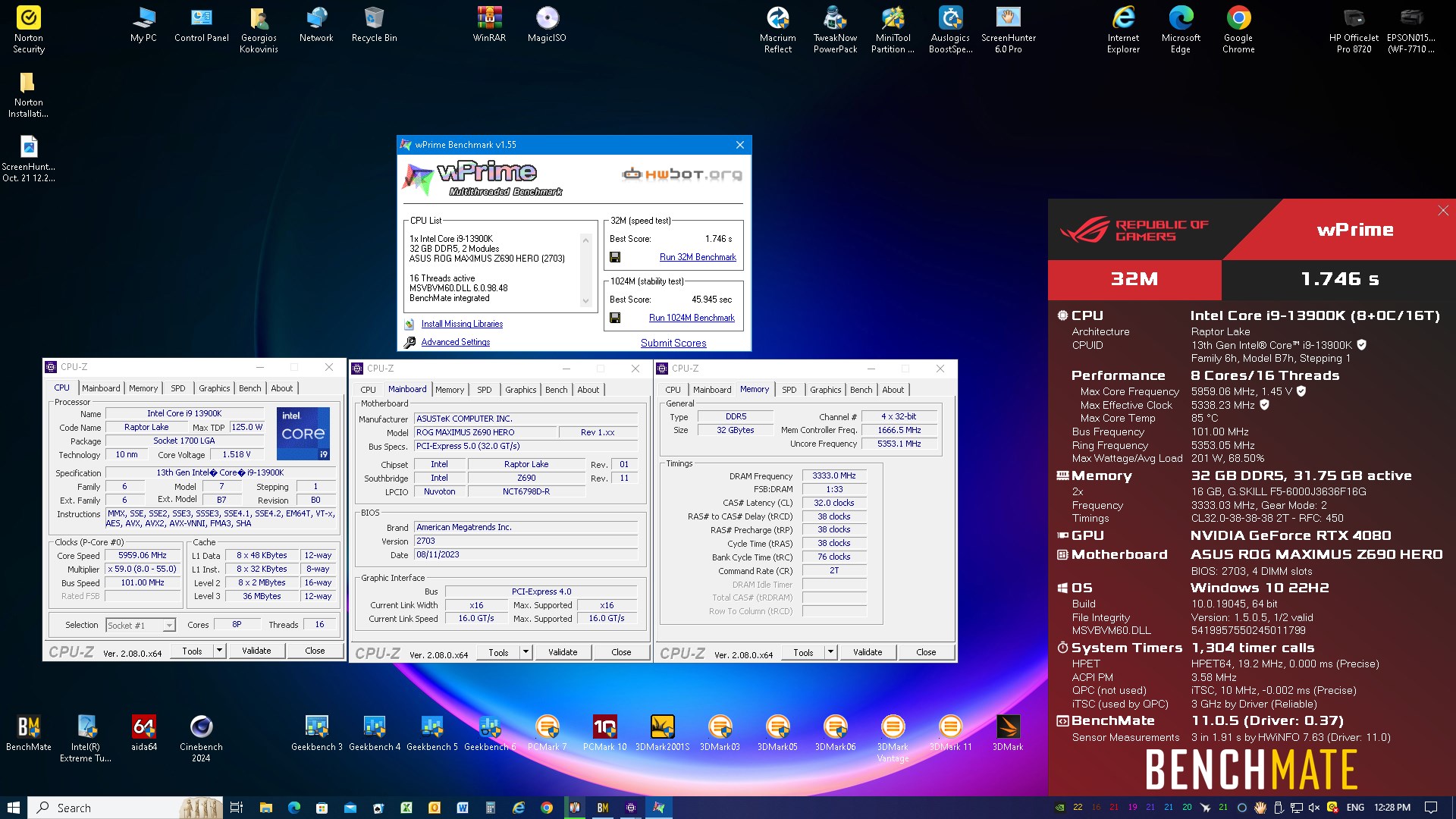
Task: Open Intel Extreme Tuning desktop shortcut
Action: click(x=86, y=739)
